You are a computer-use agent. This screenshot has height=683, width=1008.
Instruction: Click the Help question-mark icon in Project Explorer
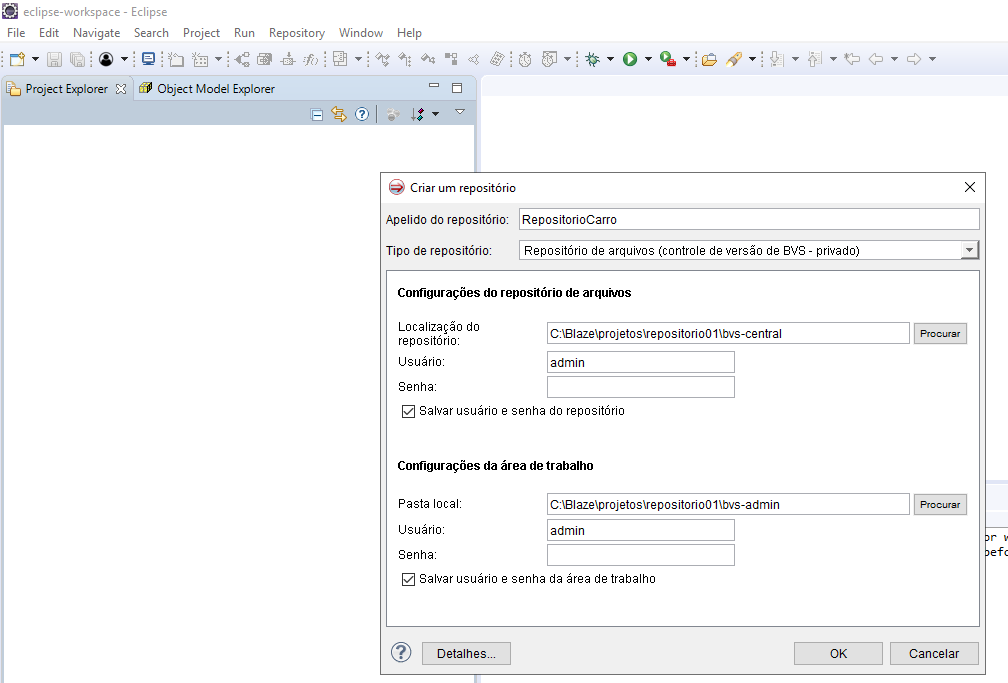361,112
